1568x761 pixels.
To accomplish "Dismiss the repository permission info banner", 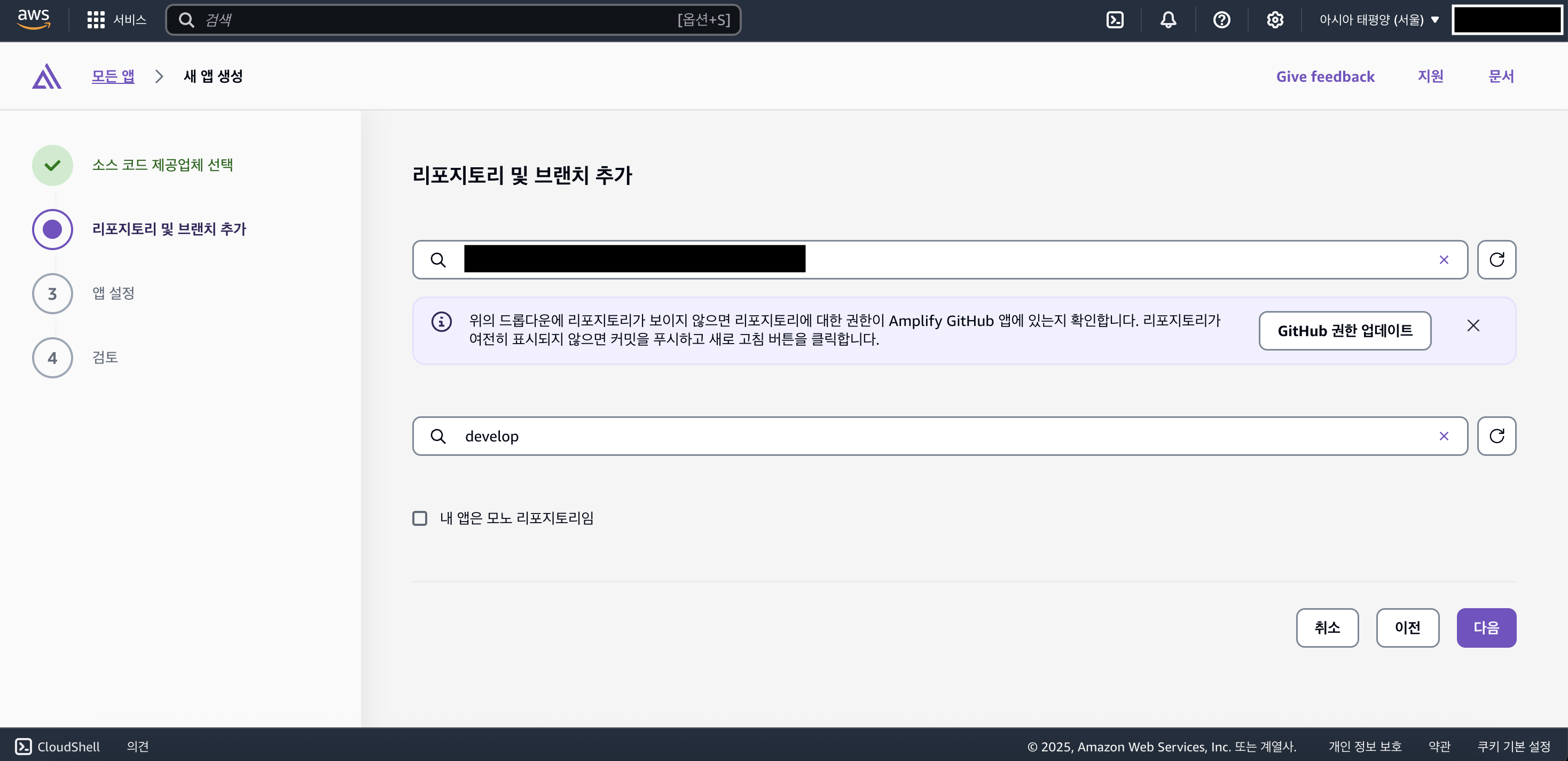I will coord(1473,325).
